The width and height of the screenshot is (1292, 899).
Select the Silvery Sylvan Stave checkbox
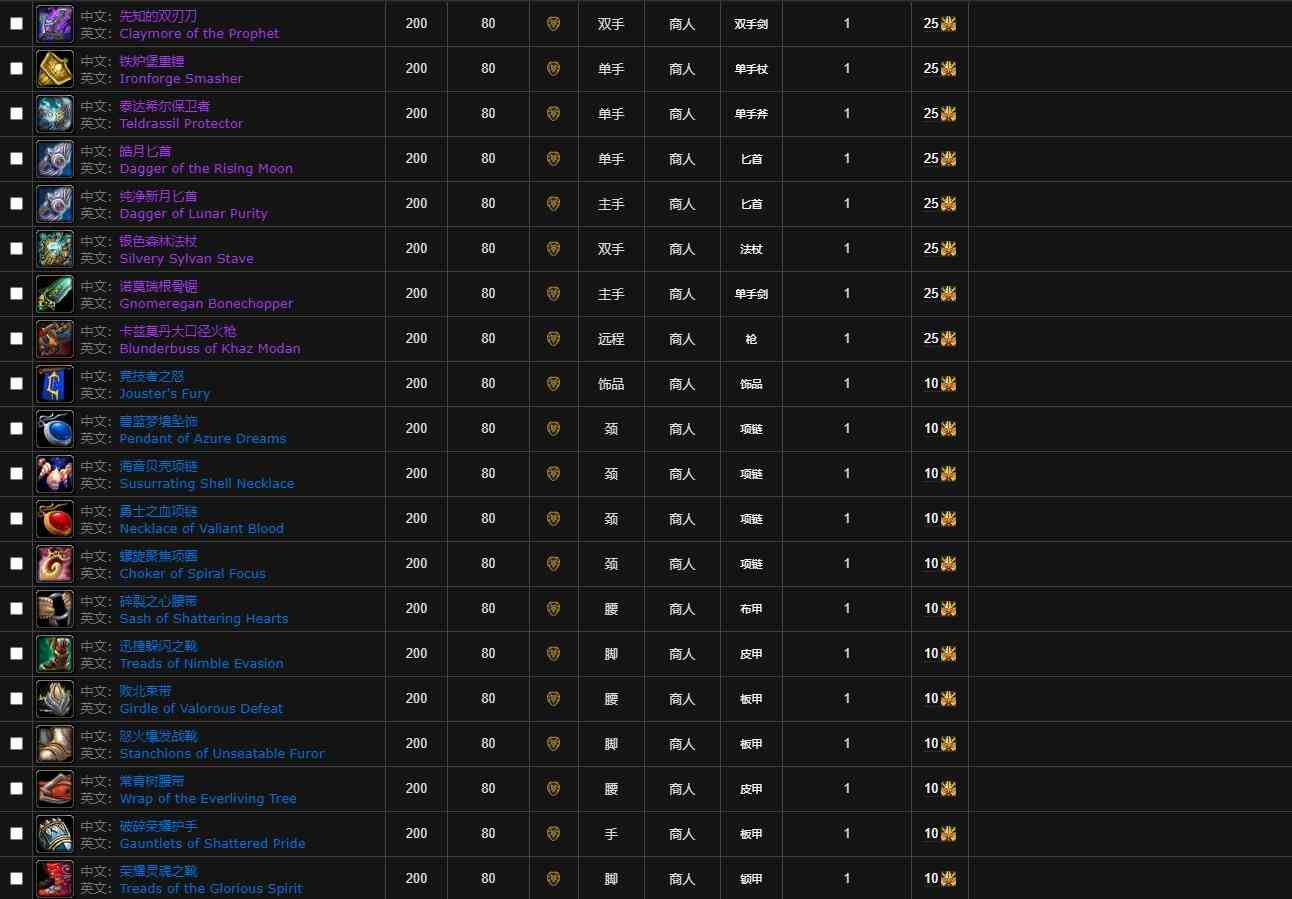click(x=16, y=249)
